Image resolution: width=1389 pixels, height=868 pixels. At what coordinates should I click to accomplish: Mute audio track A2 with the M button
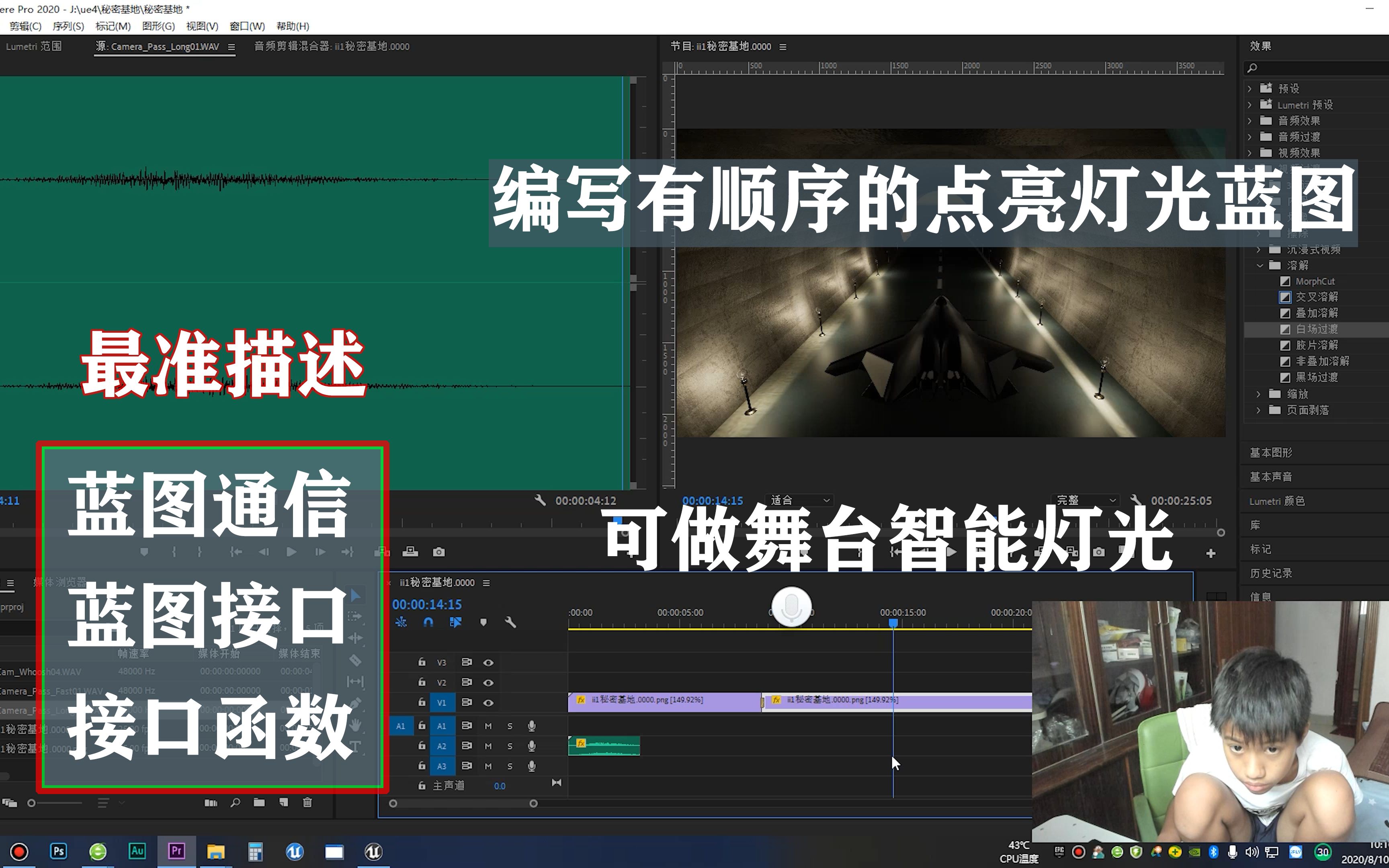pos(488,746)
